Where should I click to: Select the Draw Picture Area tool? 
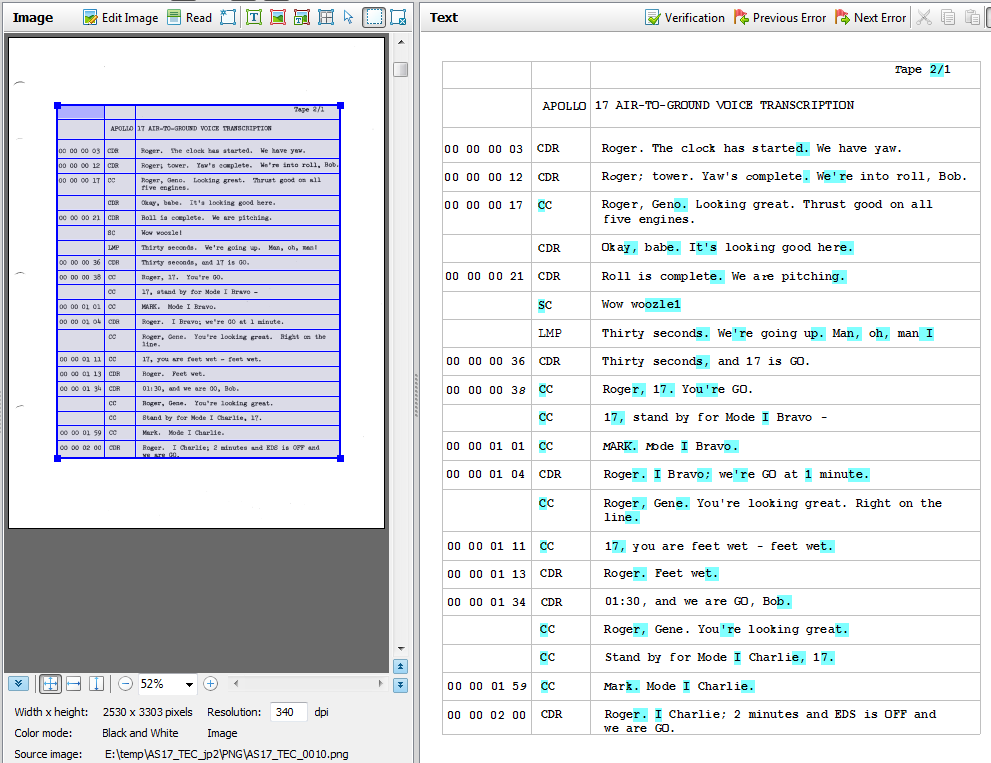[277, 18]
